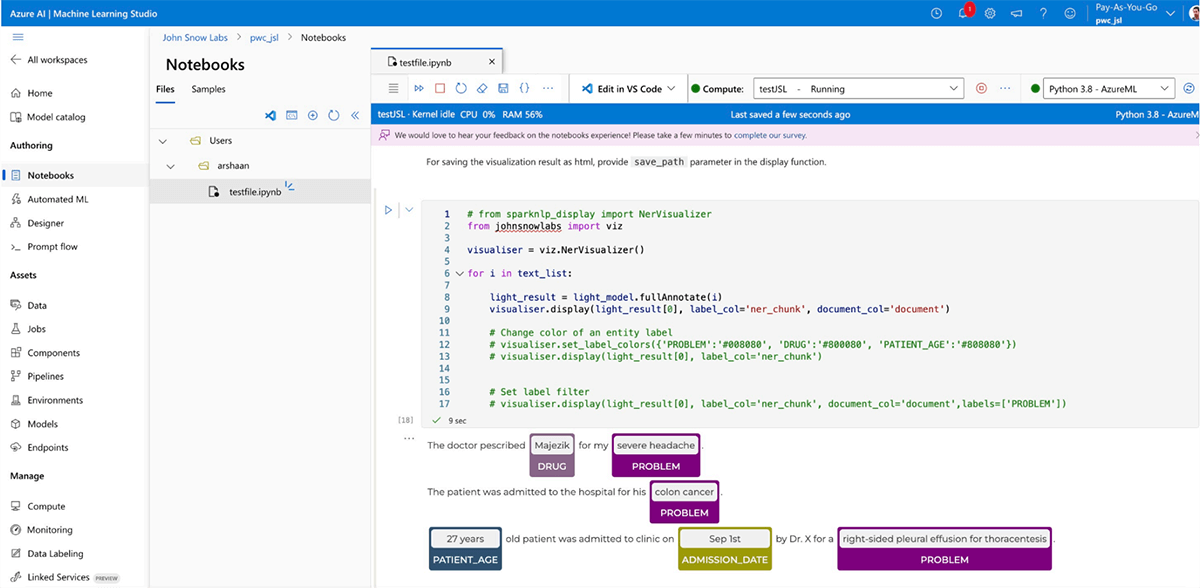Open Jobs under Assets
Screen dimensions: 1200x588
(x=37, y=329)
